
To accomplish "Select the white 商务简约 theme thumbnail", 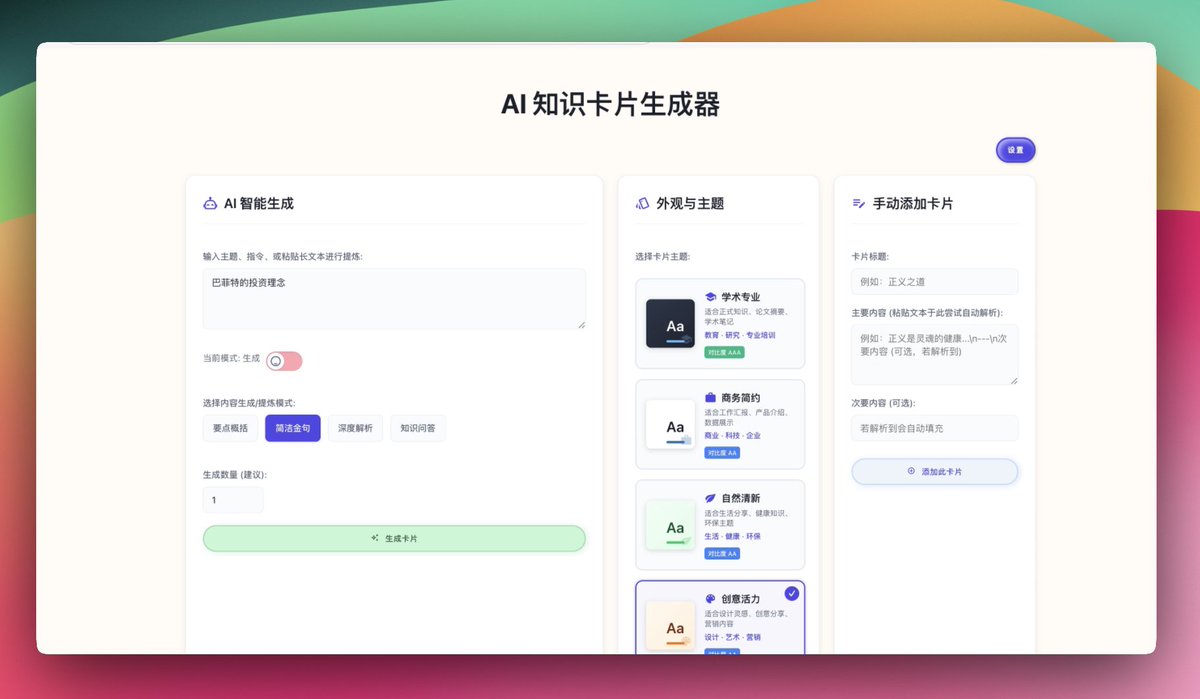I will coord(670,424).
